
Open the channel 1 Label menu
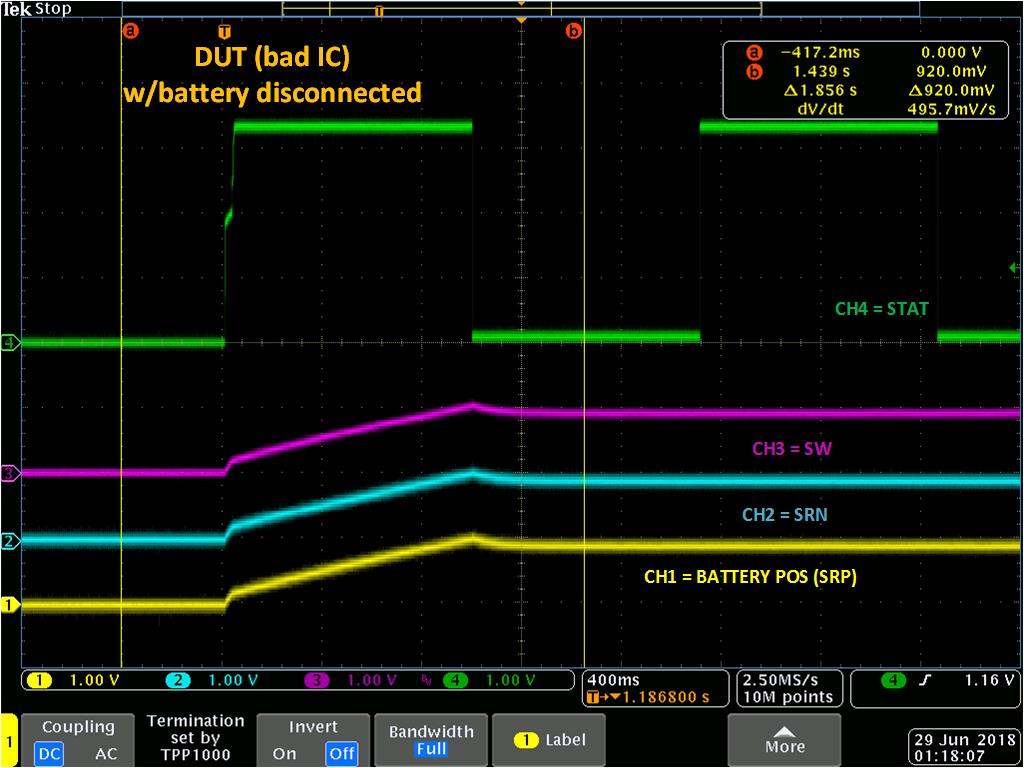(550, 740)
